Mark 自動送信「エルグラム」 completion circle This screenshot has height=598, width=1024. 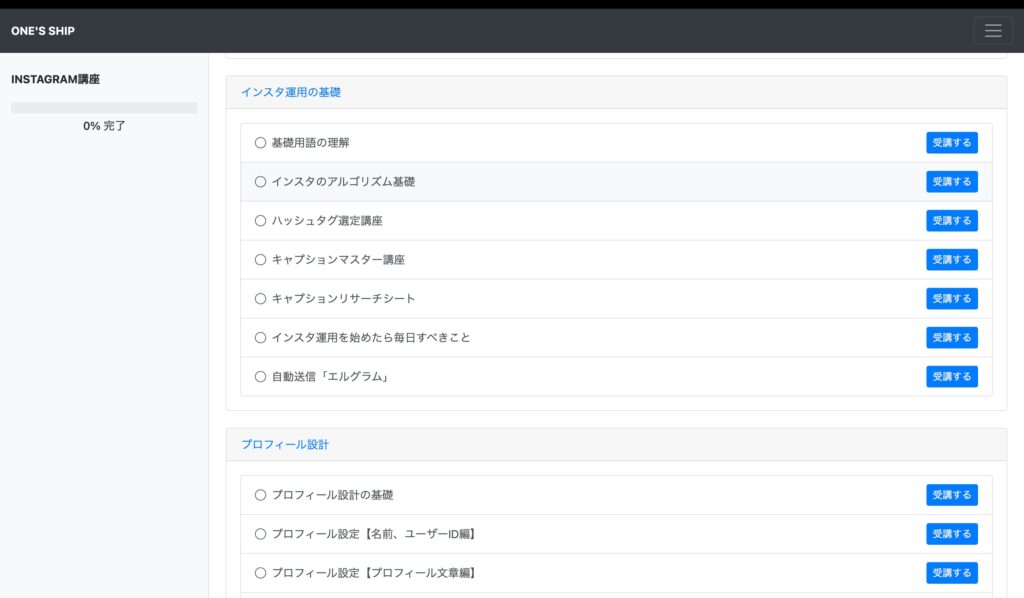click(261, 377)
